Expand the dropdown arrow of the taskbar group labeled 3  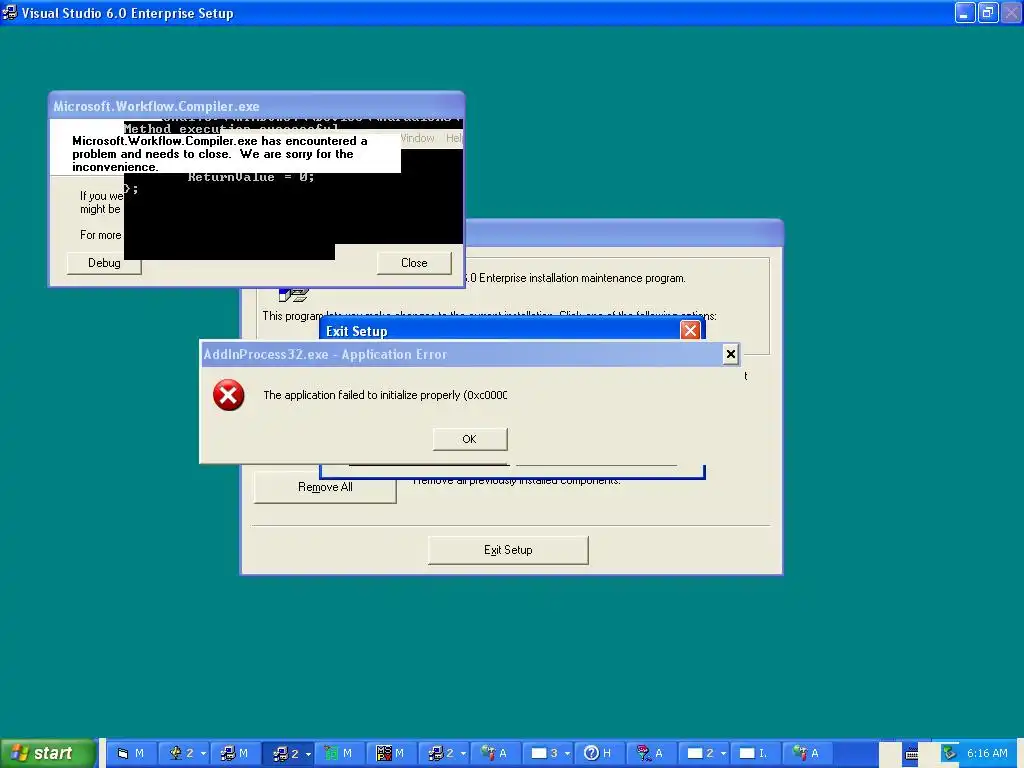click(568, 754)
